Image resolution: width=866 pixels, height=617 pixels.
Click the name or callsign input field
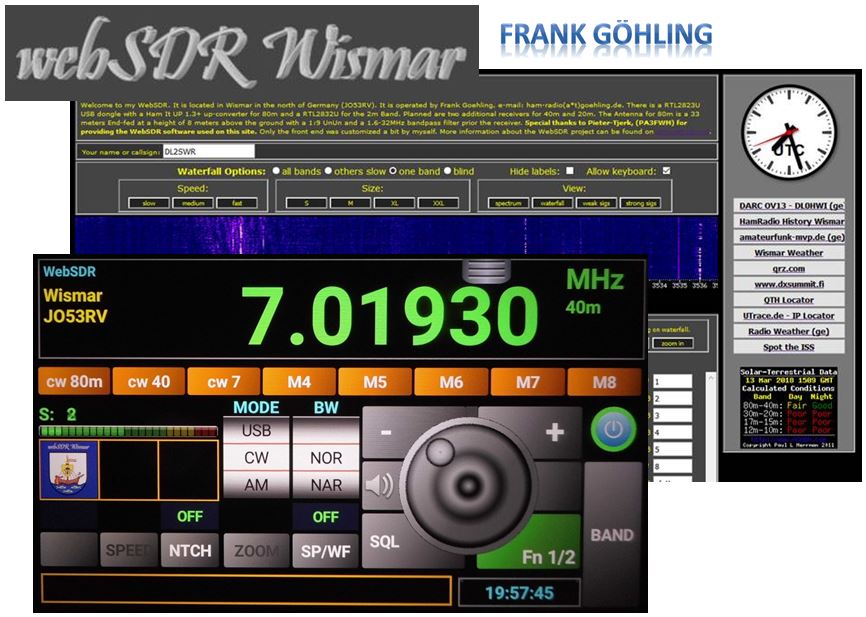[209, 151]
